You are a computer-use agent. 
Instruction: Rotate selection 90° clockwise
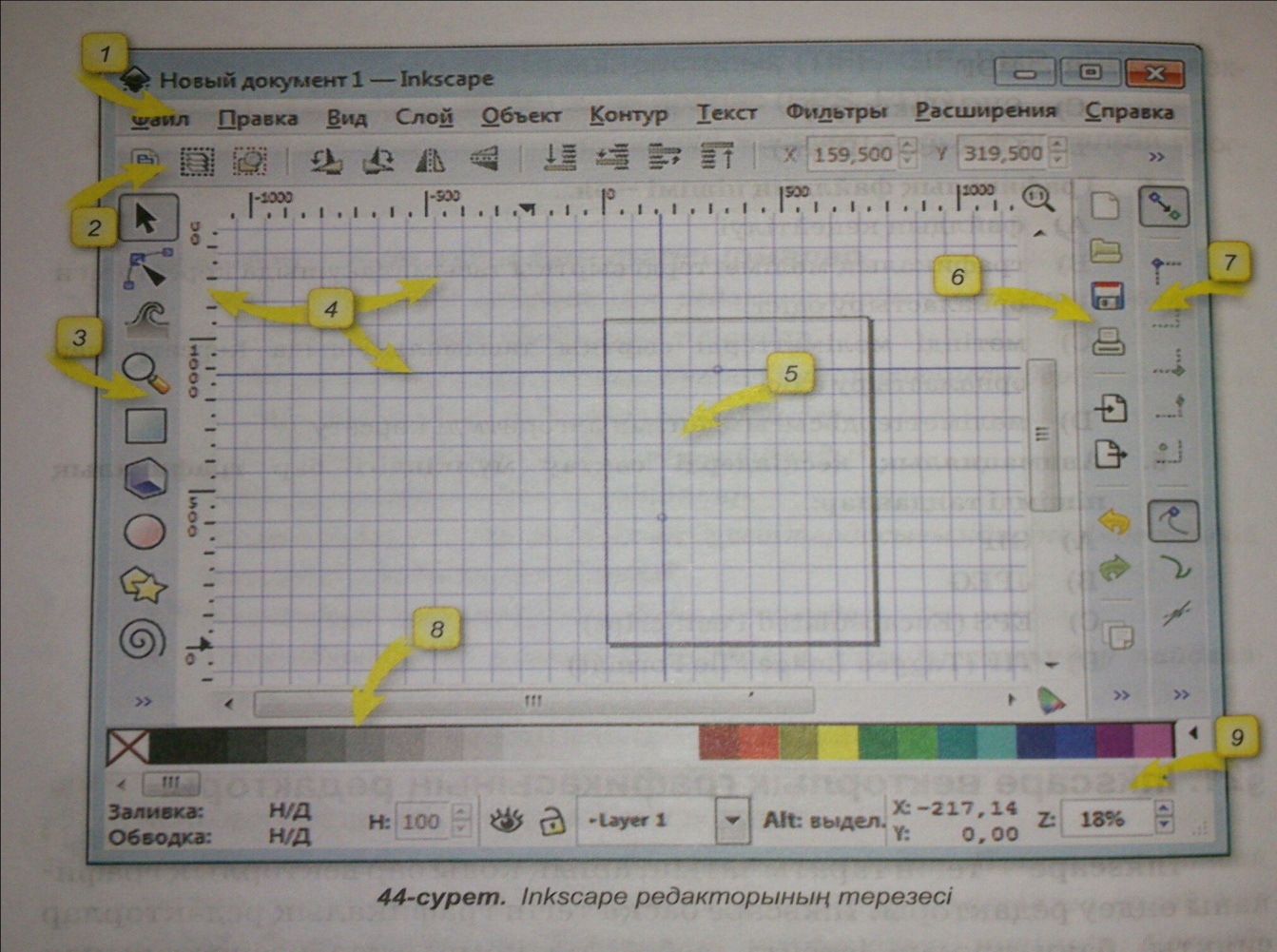pos(378,160)
